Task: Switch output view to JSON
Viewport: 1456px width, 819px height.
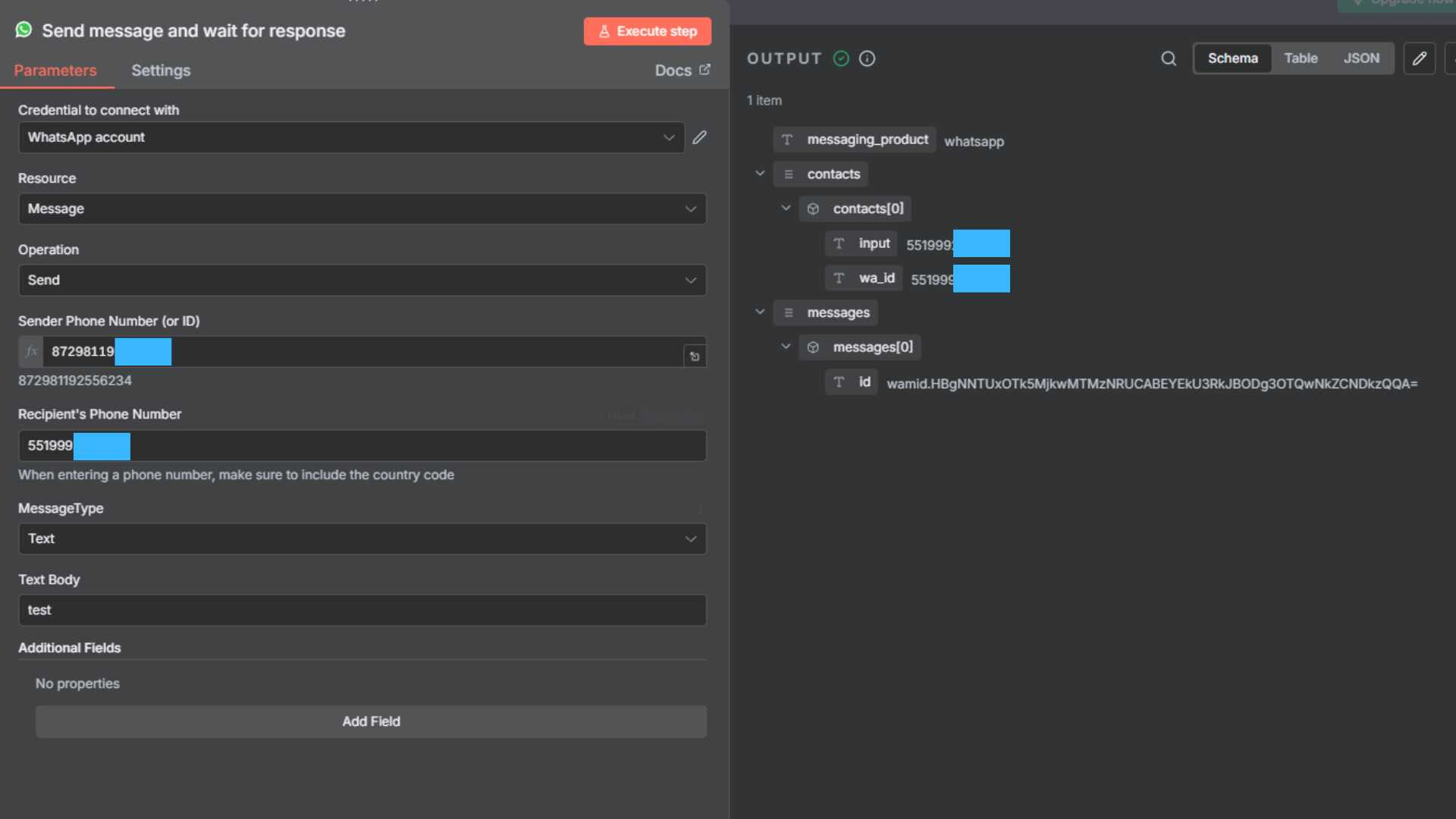Action: pos(1361,58)
